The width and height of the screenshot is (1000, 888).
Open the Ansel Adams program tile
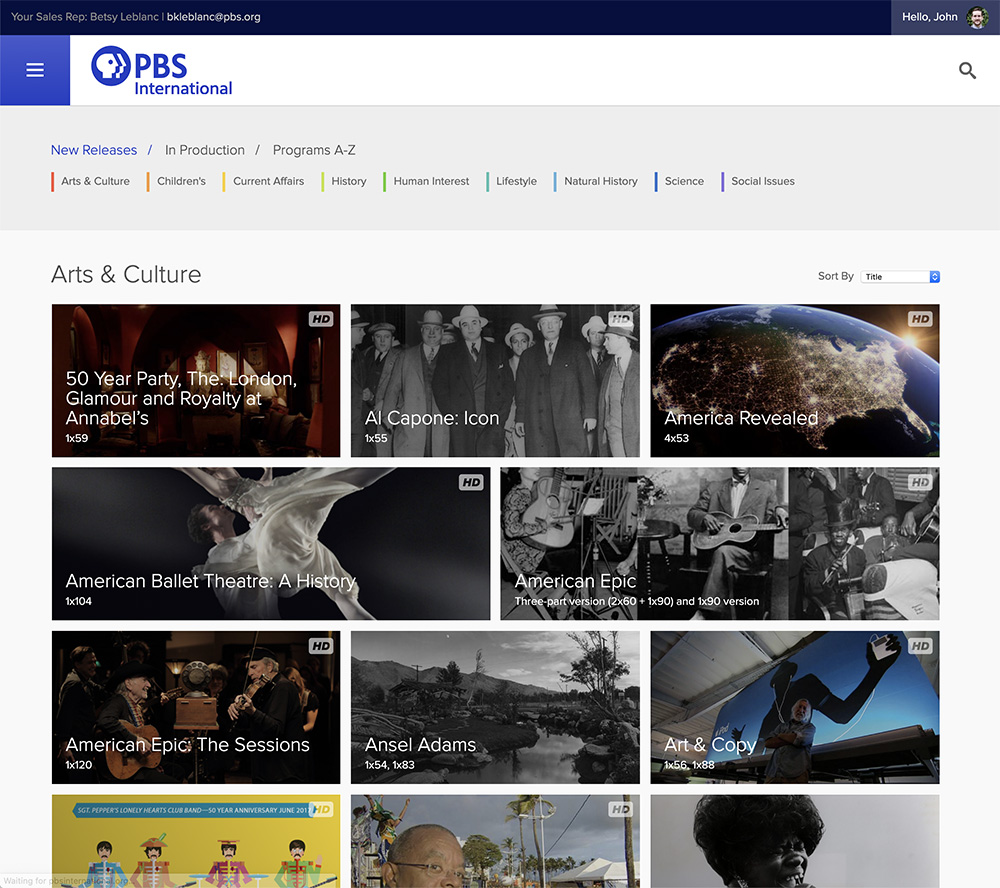coord(495,707)
